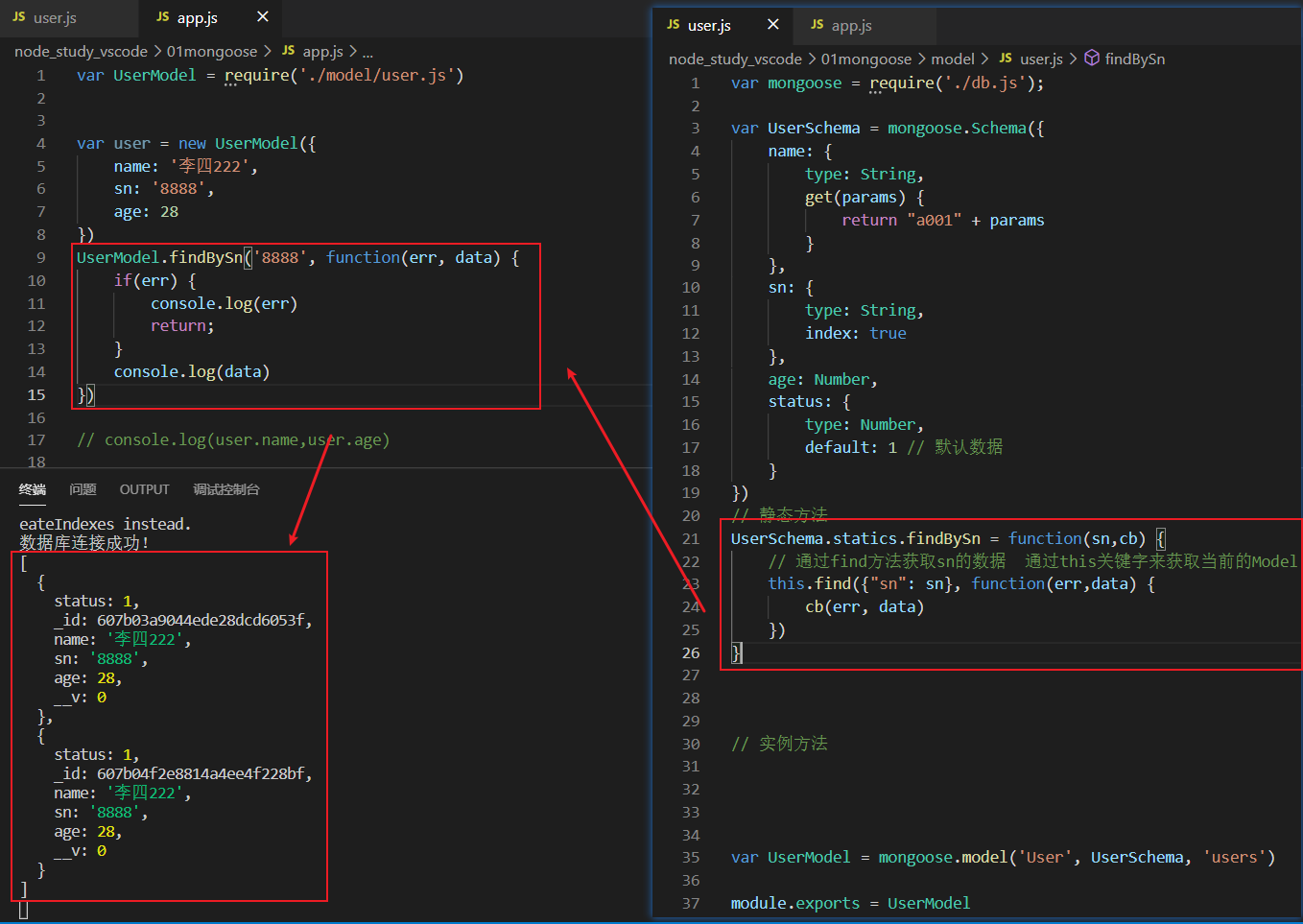Click findBySn cube symbol icon
This screenshot has width=1303, height=924.
[1092, 59]
